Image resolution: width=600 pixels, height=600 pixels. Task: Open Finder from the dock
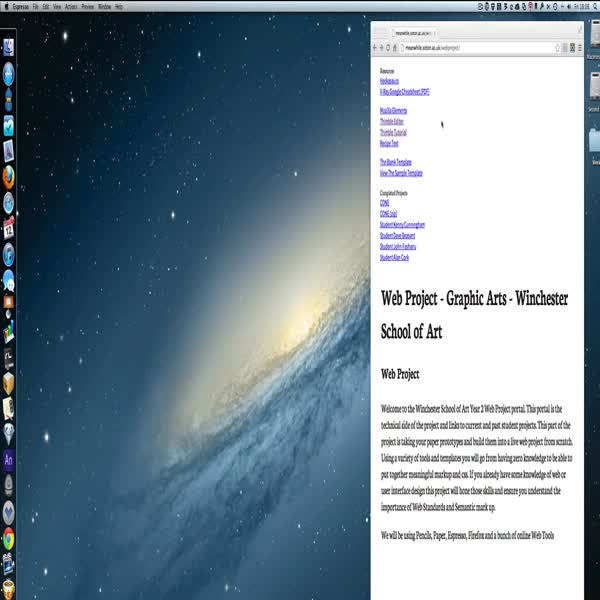pos(8,47)
